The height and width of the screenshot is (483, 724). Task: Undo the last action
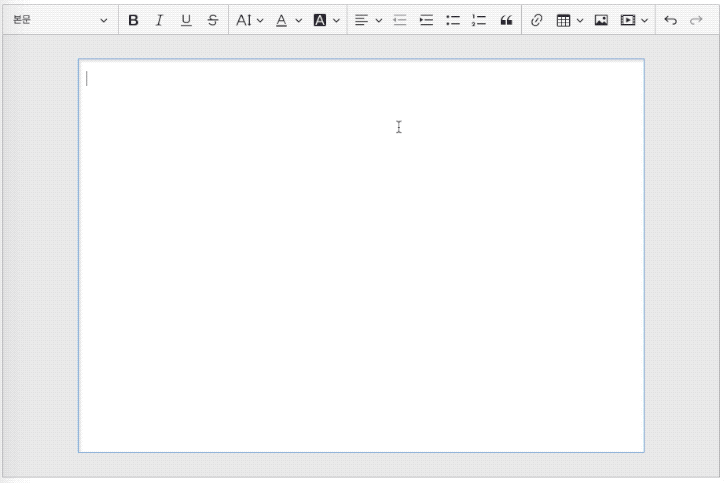(670, 20)
